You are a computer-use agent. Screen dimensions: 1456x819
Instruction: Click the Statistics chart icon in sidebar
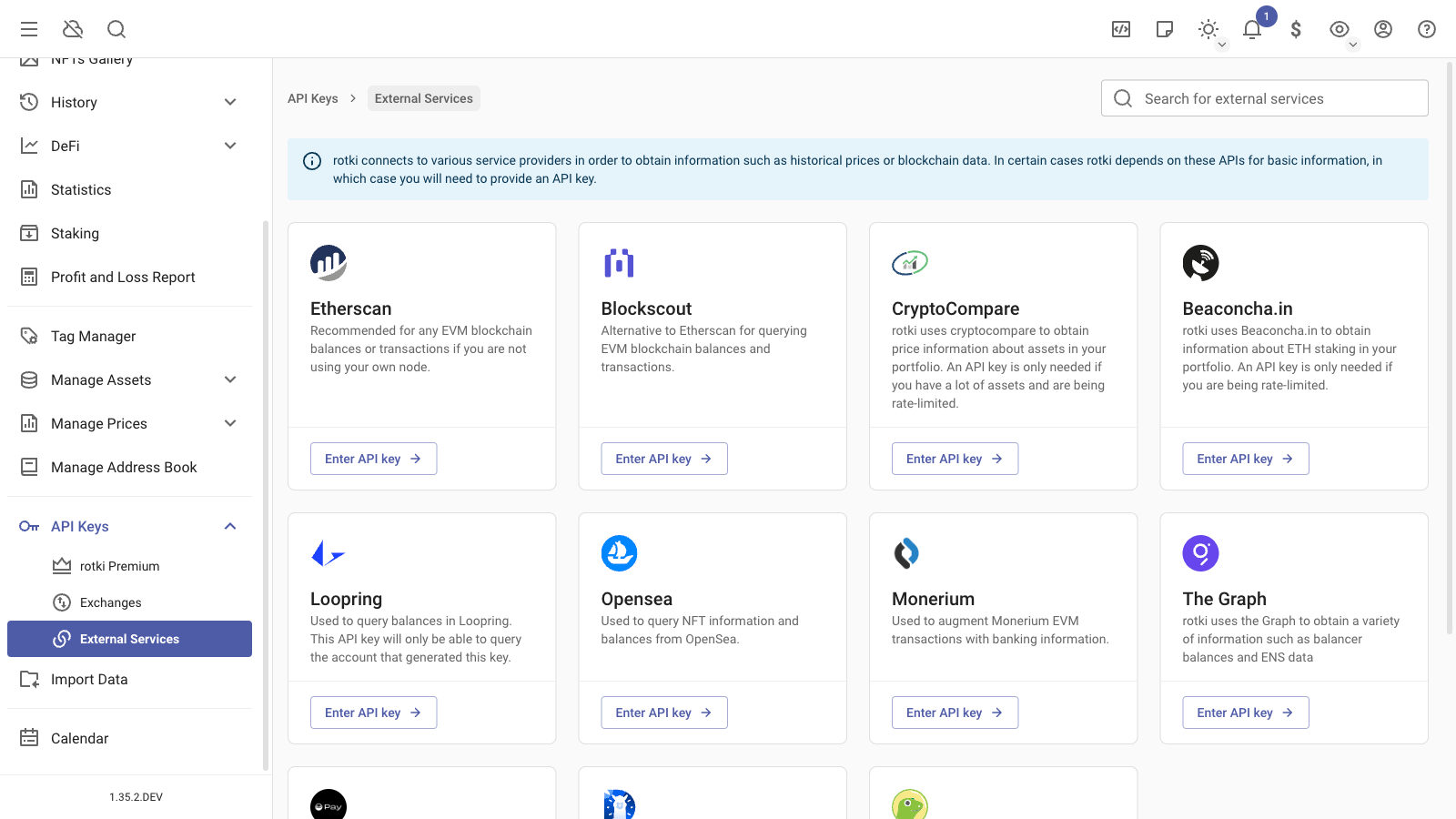[29, 189]
